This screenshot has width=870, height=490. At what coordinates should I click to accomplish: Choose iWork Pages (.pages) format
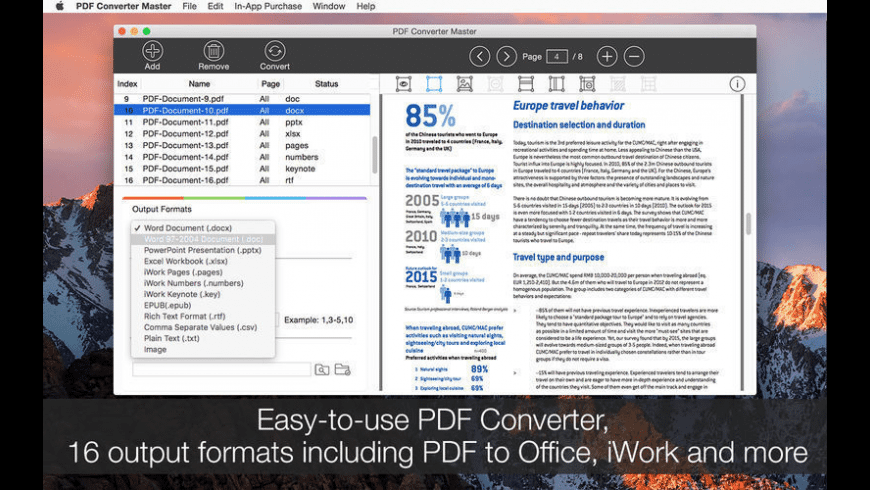203,272
